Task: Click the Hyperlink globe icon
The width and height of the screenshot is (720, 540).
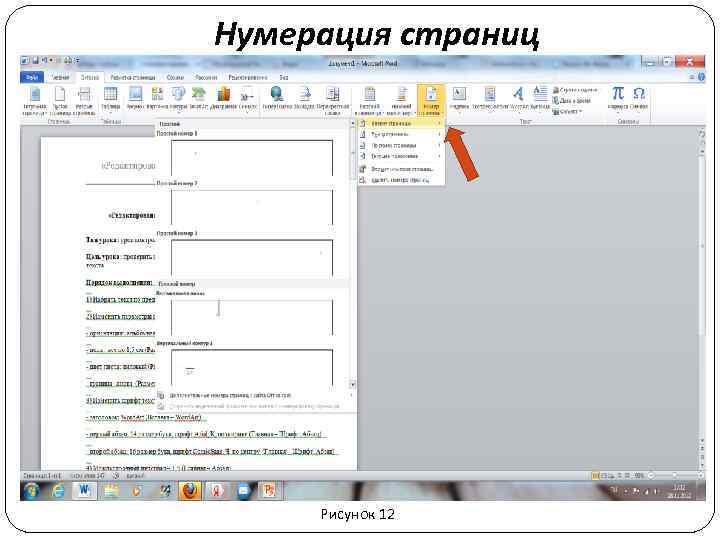Action: point(277,99)
